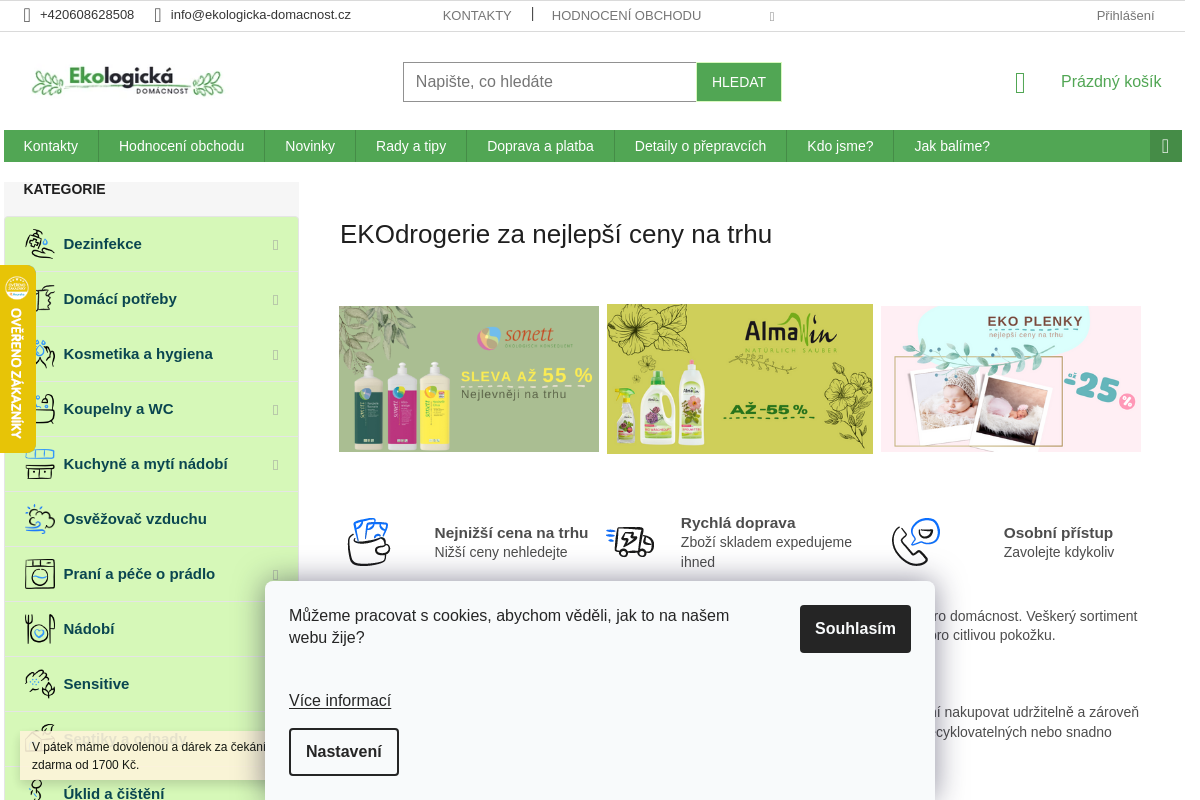
Task: Expand the Domácí potřeby category arrow
Action: (275, 300)
